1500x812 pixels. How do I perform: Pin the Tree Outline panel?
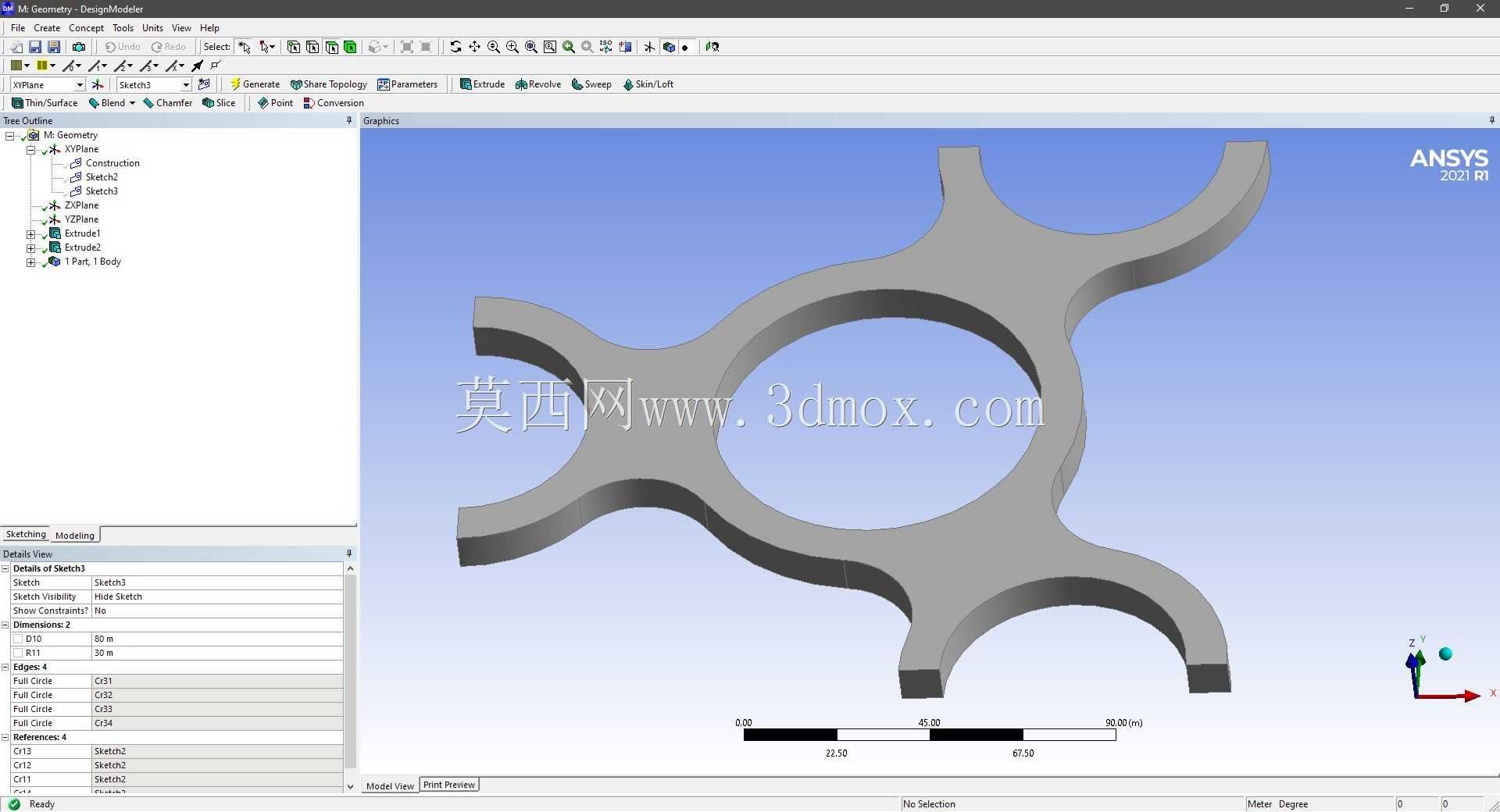(x=349, y=120)
